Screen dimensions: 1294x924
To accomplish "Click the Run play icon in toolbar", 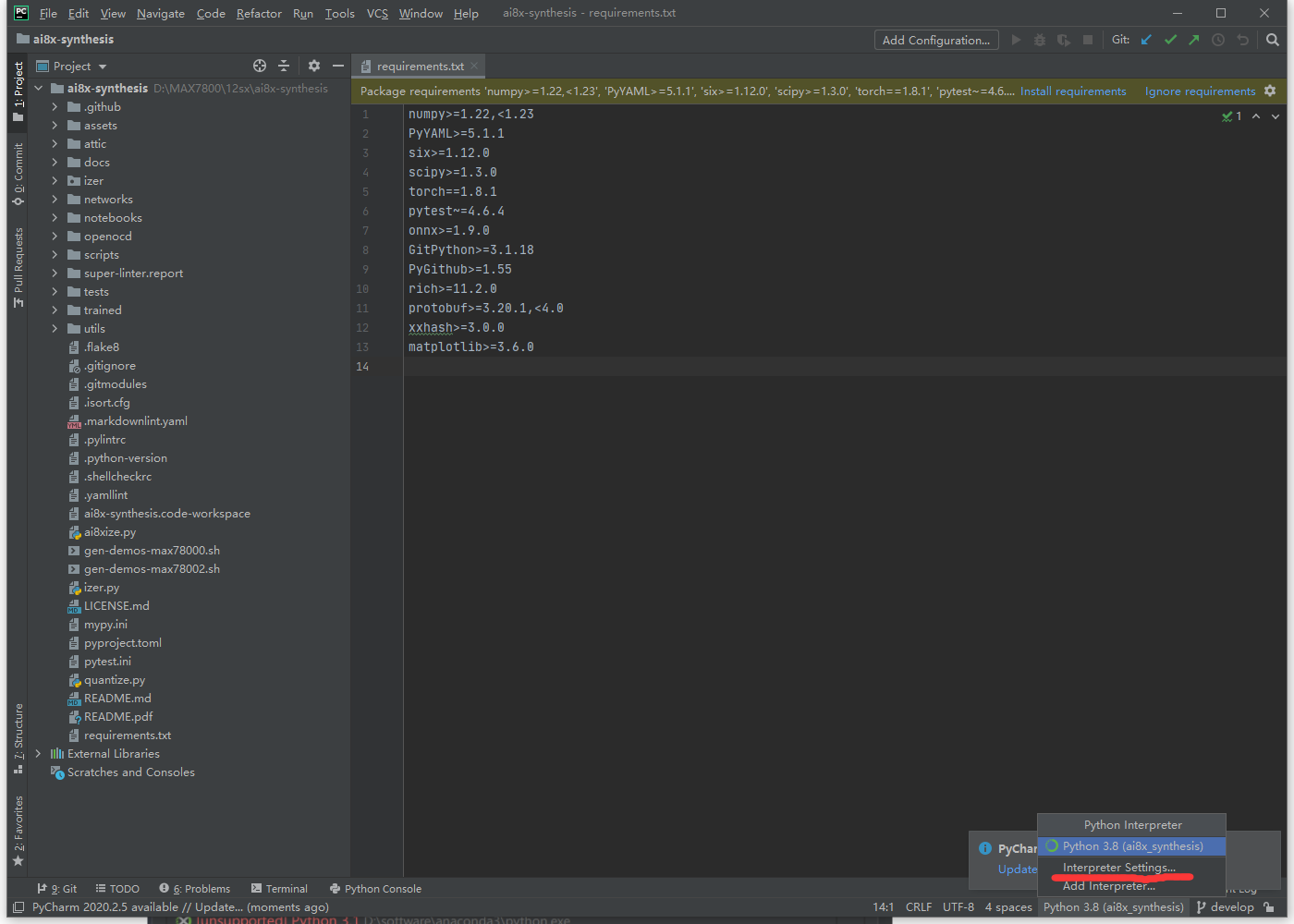I will pyautogui.click(x=1016, y=40).
